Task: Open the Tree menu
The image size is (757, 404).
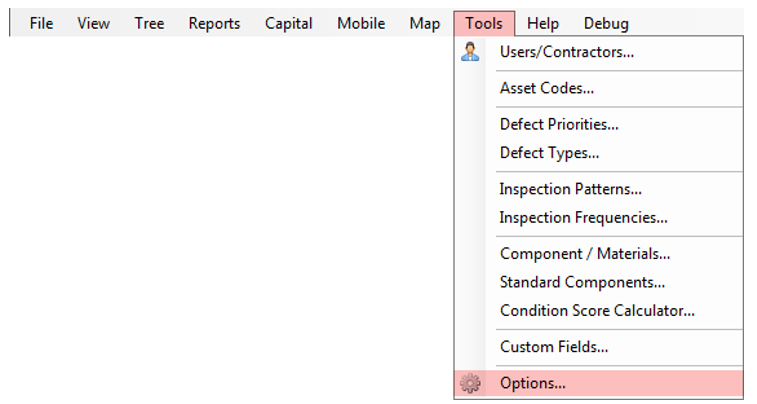Action: tap(149, 23)
